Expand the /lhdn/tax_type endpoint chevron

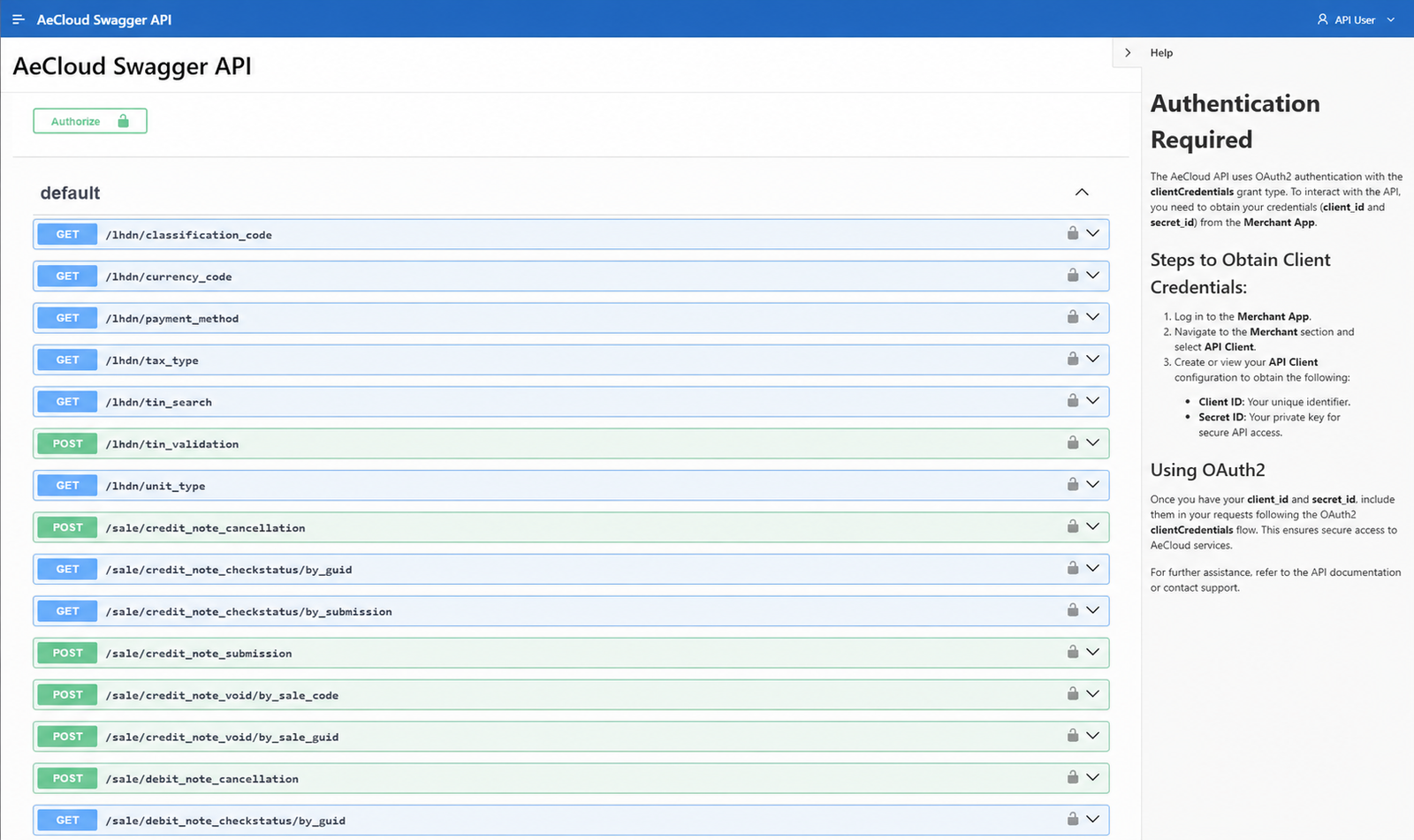[x=1093, y=359]
